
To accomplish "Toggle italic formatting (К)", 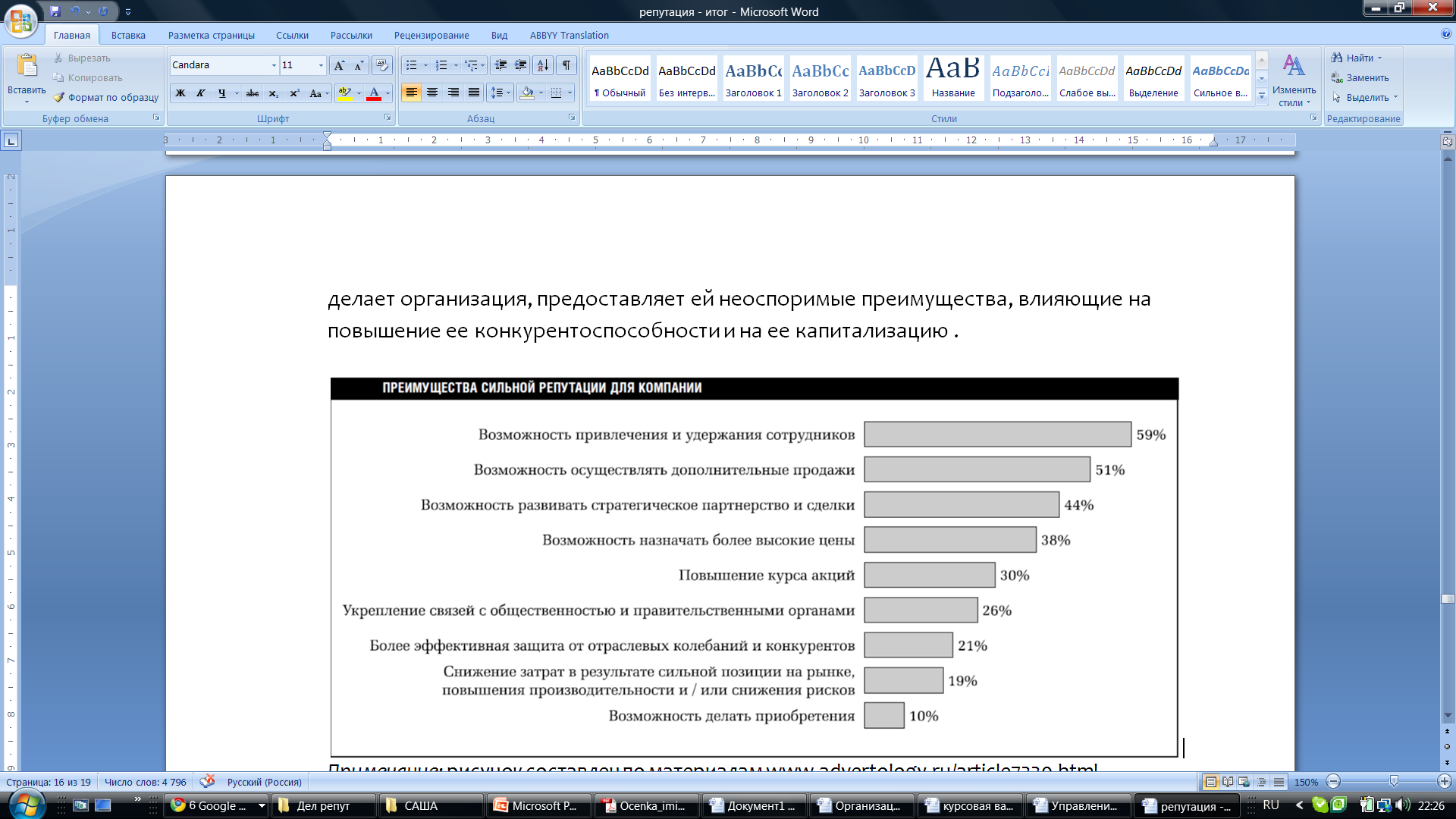I will pyautogui.click(x=201, y=93).
